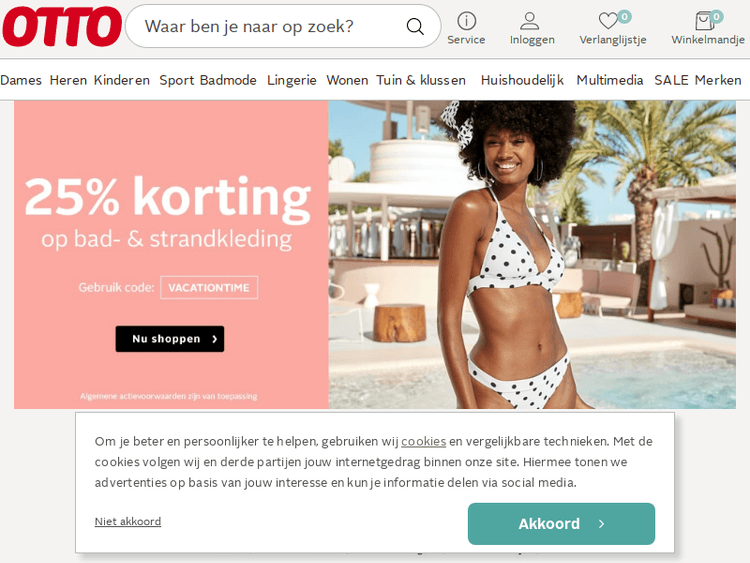Go to the Badmode category
This screenshot has width=750, height=563.
click(228, 80)
